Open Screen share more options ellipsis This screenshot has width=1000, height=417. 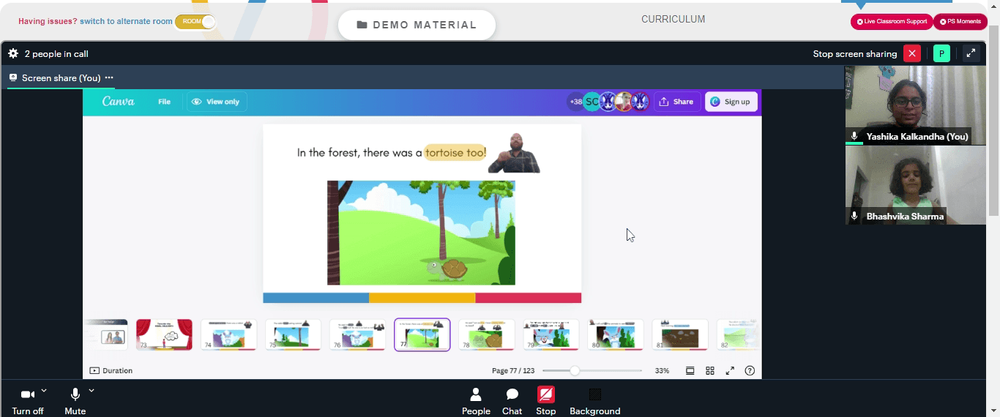point(109,78)
